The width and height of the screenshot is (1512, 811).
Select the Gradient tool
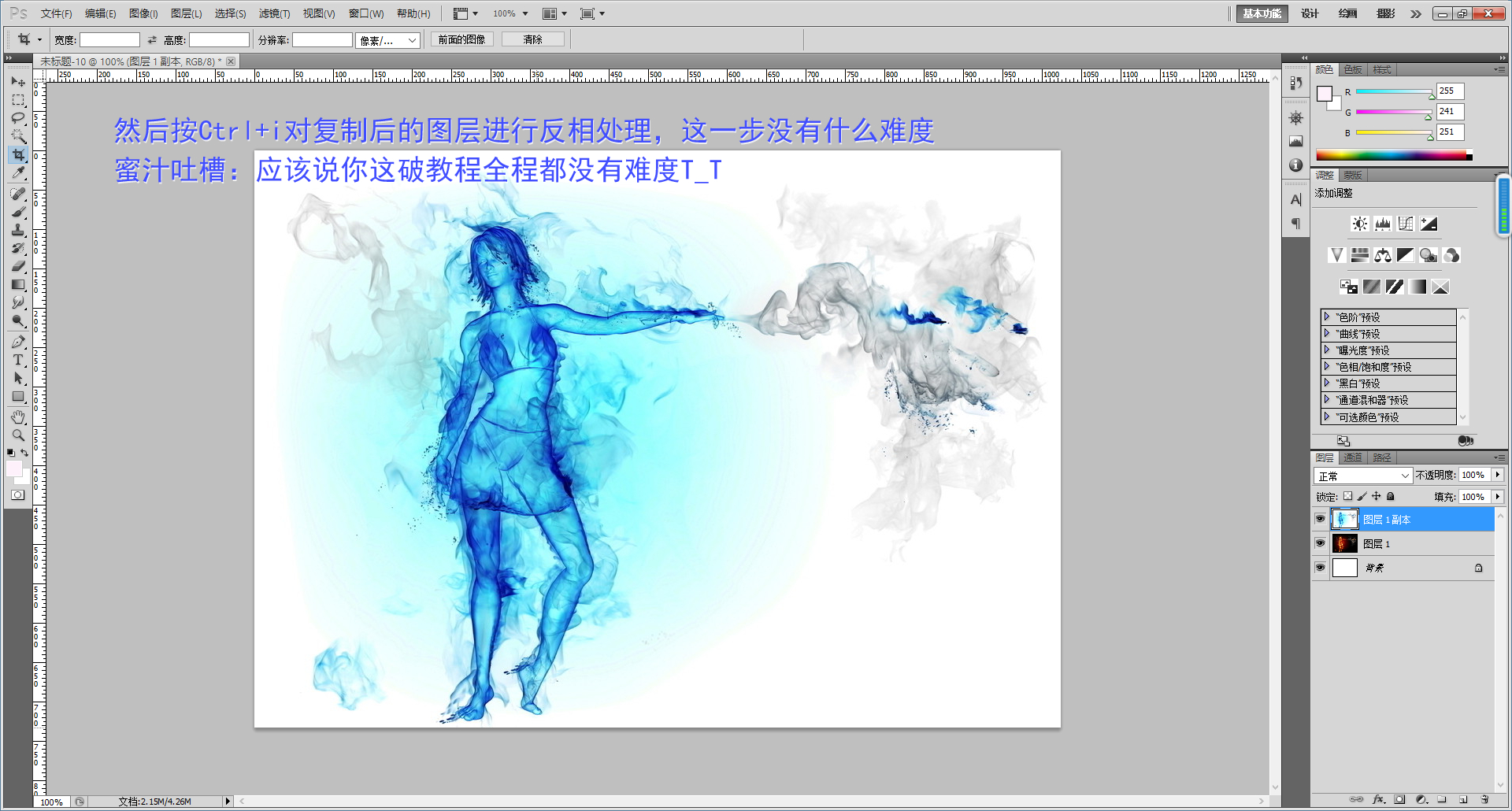18,284
